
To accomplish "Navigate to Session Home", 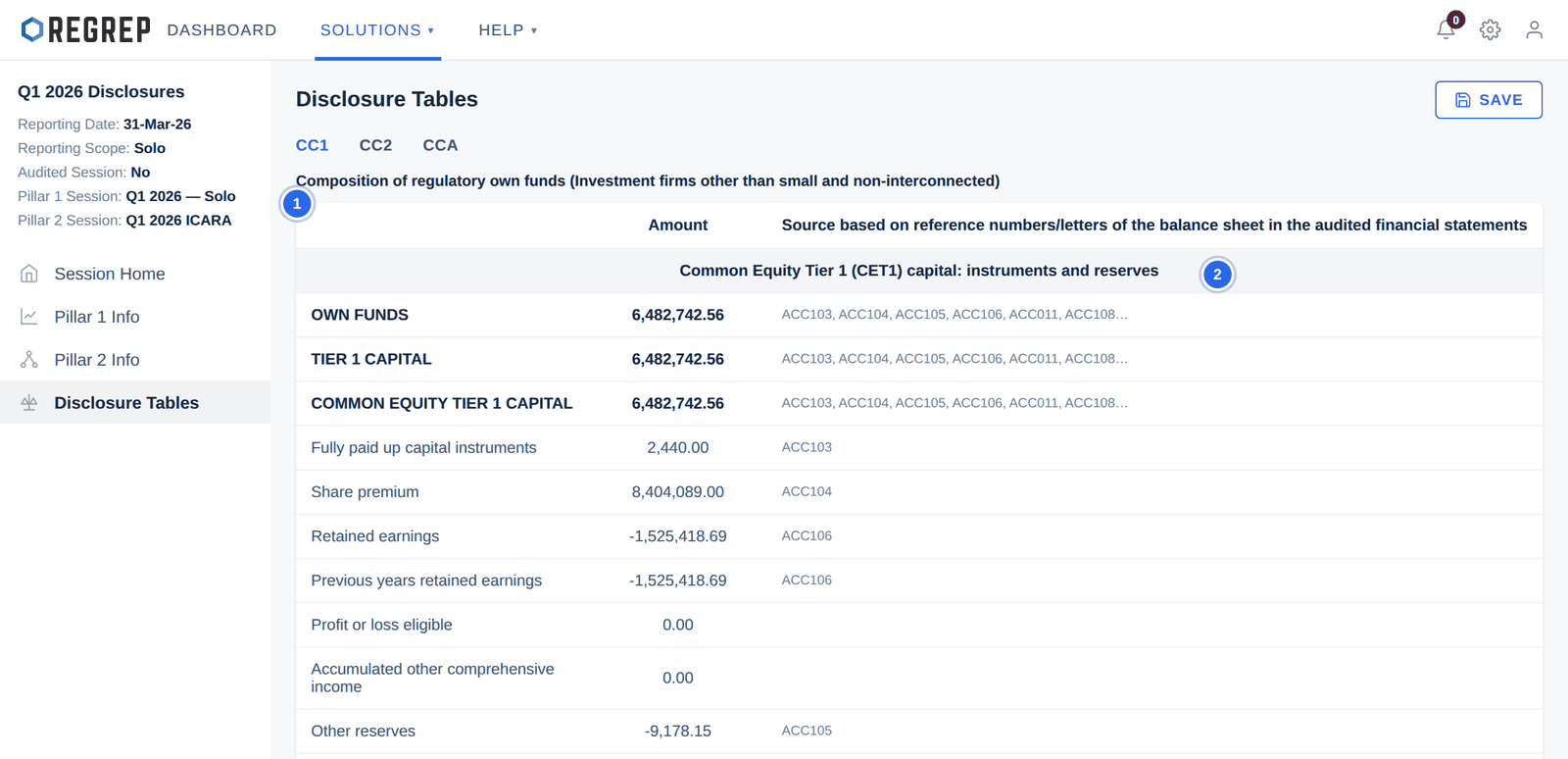I will coord(135,274).
